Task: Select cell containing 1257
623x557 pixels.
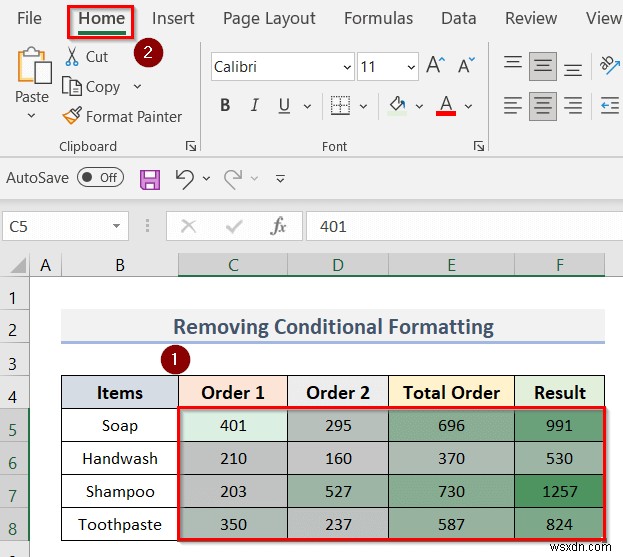Action: [x=559, y=491]
